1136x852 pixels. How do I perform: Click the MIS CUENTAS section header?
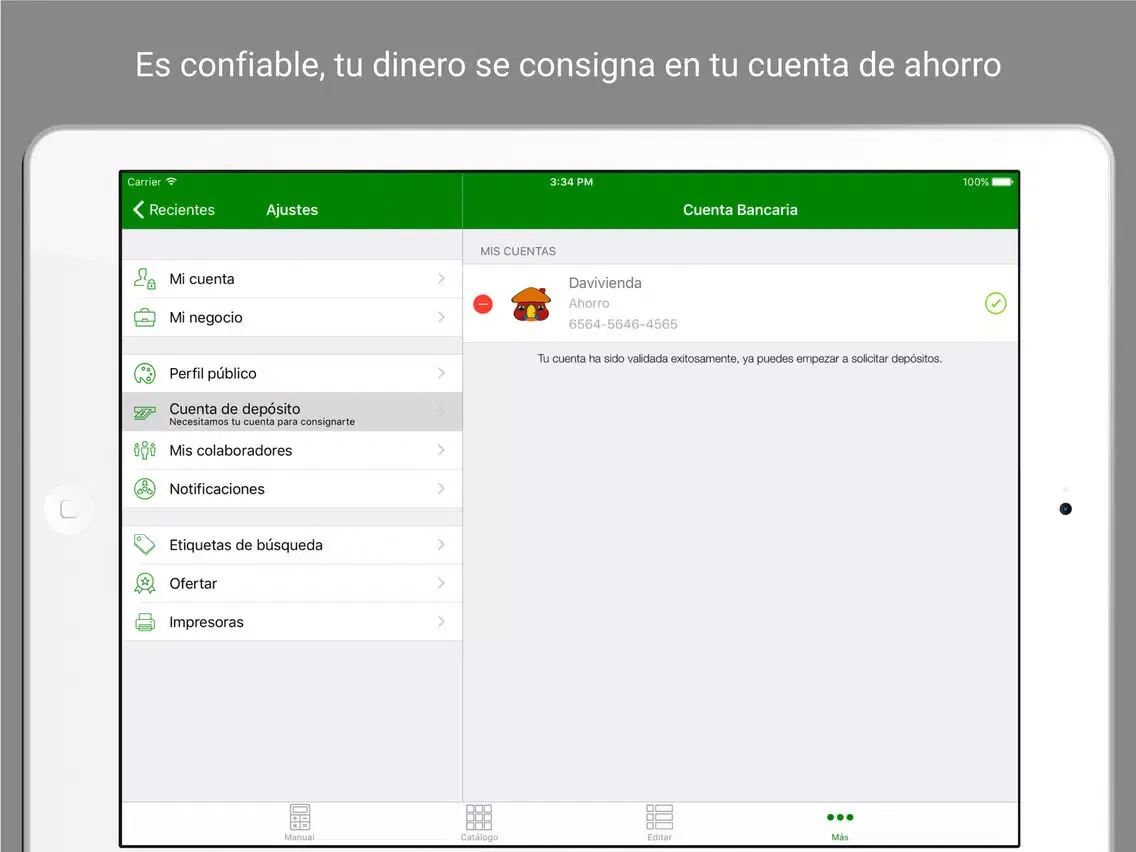click(x=518, y=251)
